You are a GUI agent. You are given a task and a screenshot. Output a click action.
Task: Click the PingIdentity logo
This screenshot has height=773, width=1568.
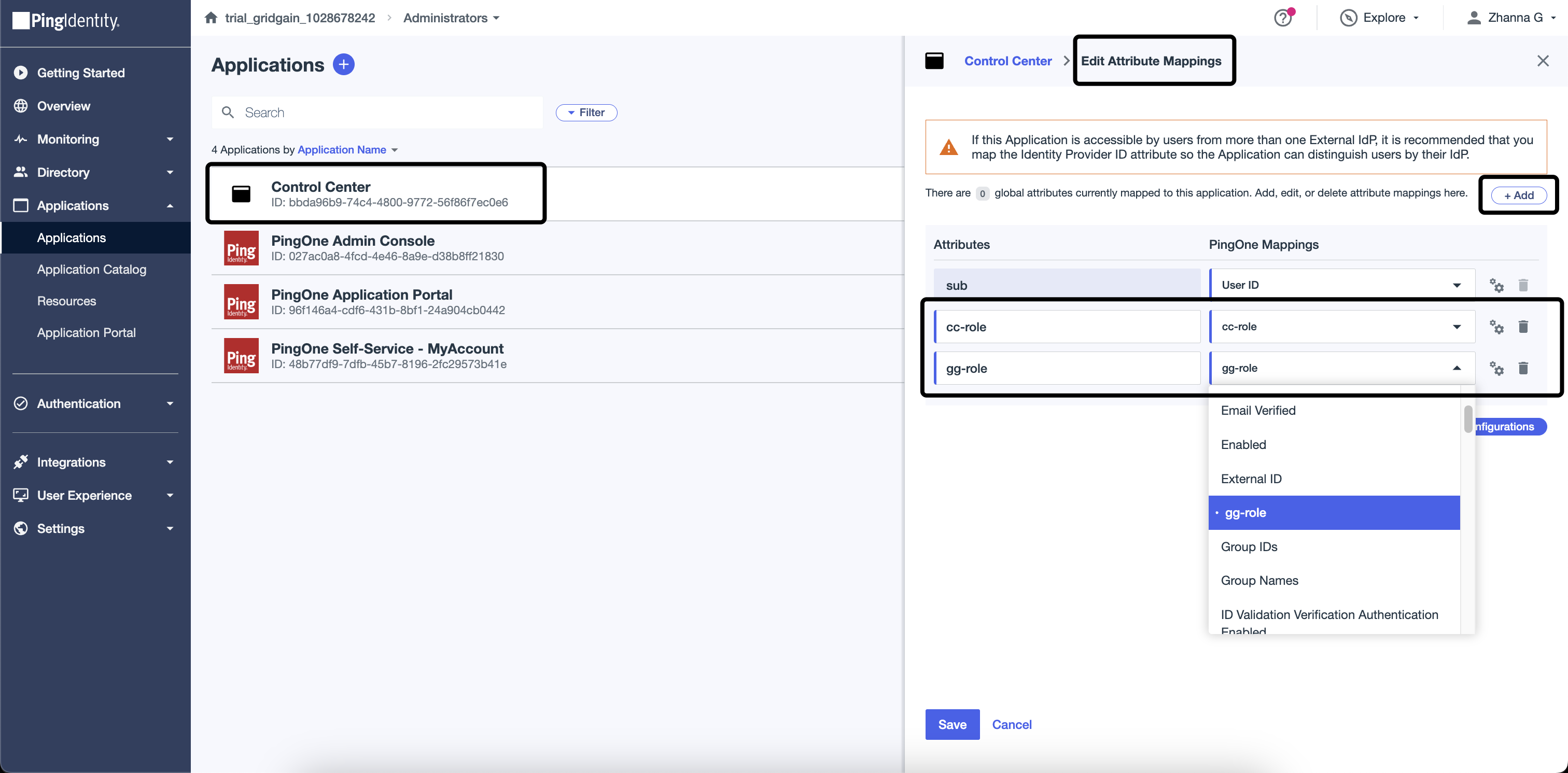tap(66, 21)
